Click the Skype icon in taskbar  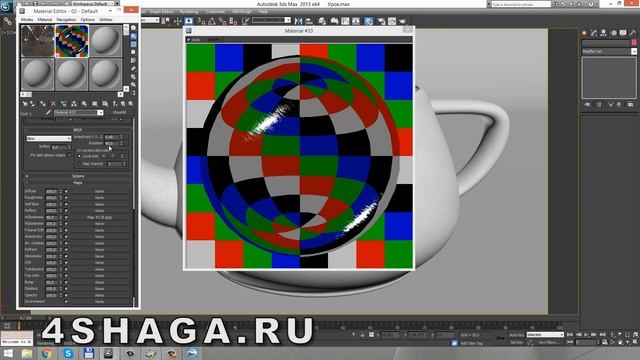68,353
